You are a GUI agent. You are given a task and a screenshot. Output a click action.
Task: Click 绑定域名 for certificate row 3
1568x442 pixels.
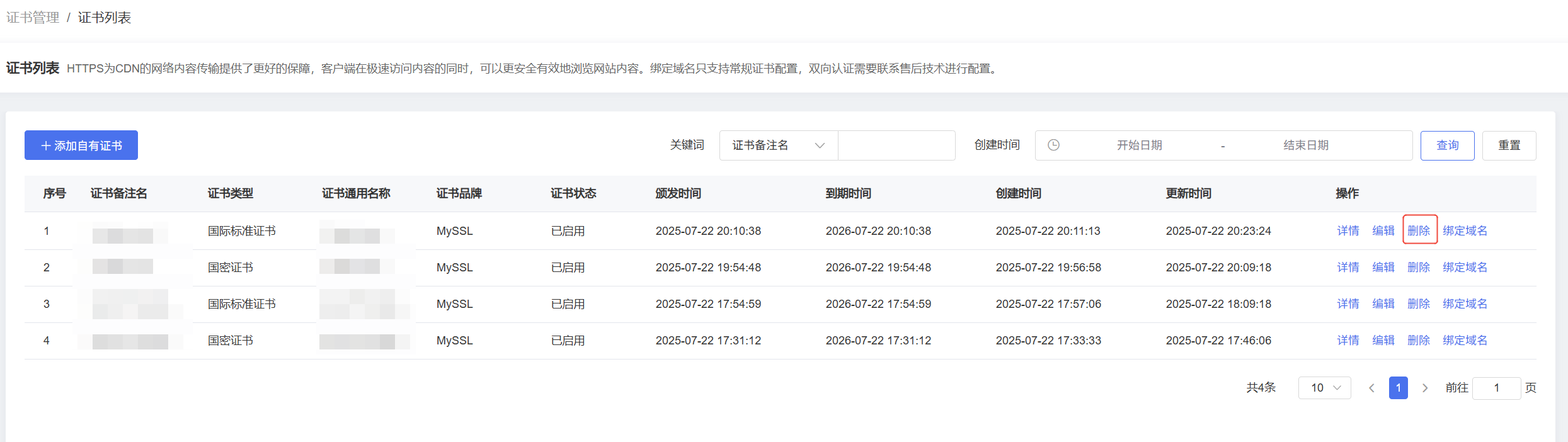(1465, 304)
